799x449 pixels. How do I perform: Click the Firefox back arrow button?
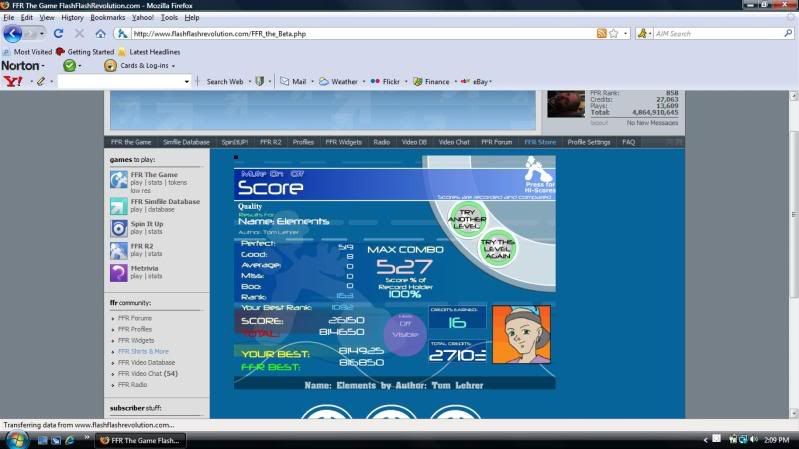click(x=14, y=33)
